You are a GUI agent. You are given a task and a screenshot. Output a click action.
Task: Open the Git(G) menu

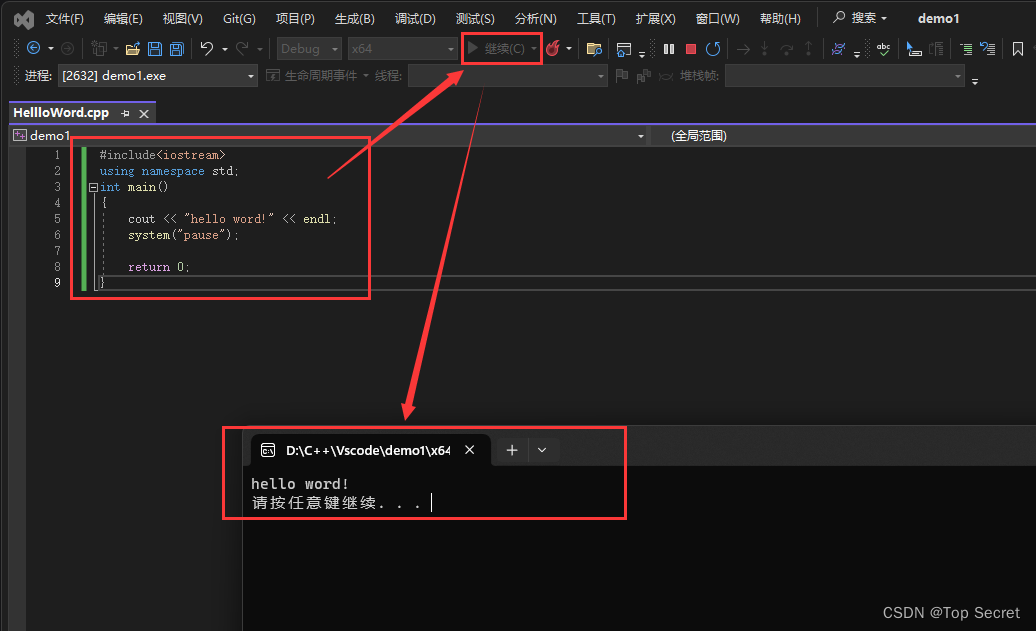coord(239,19)
